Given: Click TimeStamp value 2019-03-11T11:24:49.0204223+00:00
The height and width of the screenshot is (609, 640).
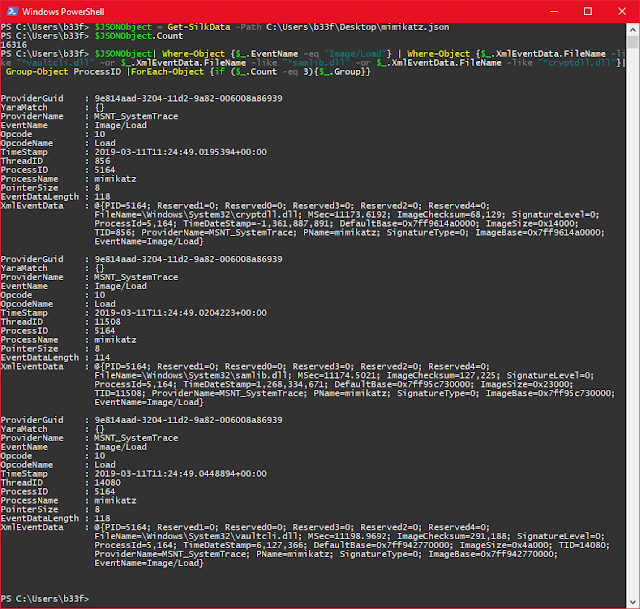Looking at the screenshot, I should (x=180, y=313).
